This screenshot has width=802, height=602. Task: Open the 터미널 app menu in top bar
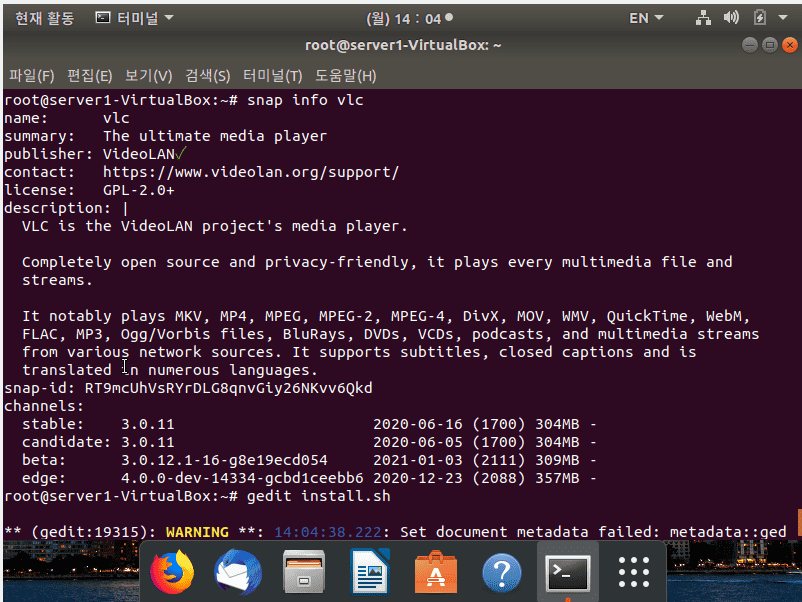click(135, 18)
